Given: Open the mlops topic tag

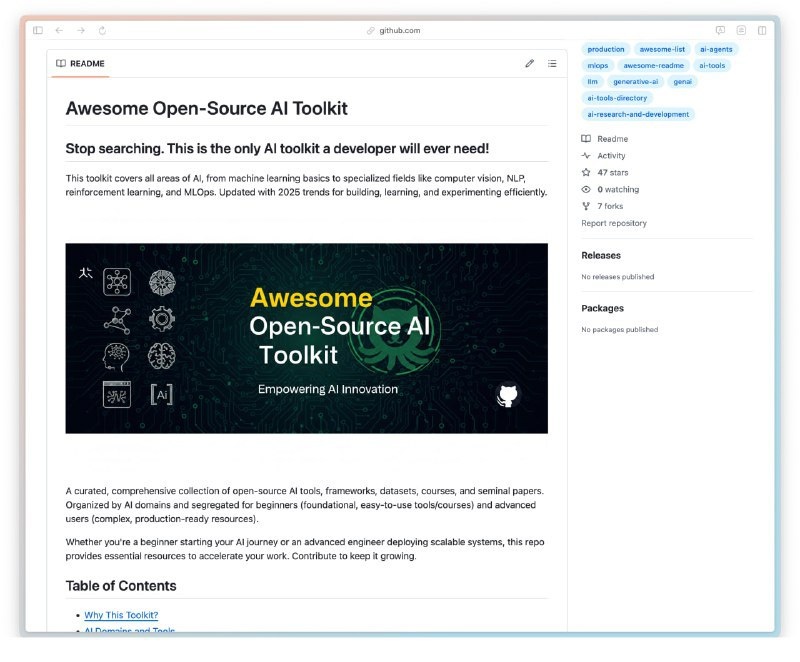Looking at the screenshot, I should point(597,65).
